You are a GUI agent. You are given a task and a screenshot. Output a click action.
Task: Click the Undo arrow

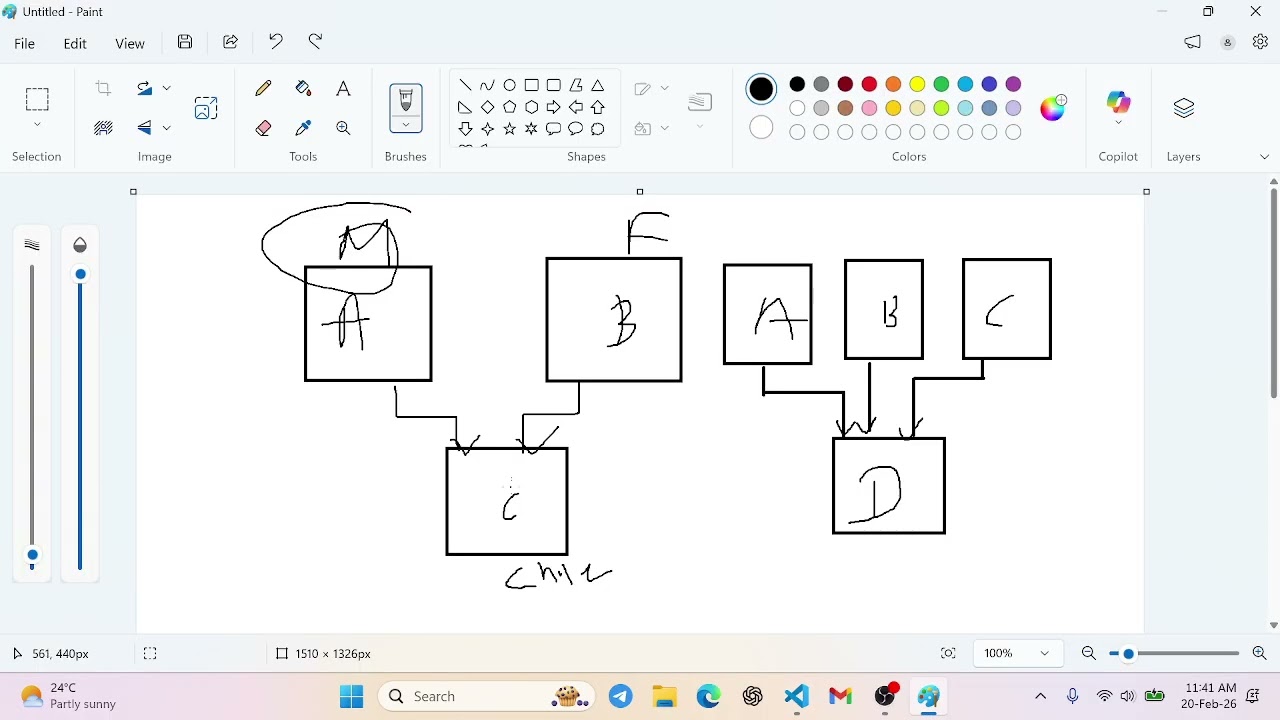pos(276,42)
